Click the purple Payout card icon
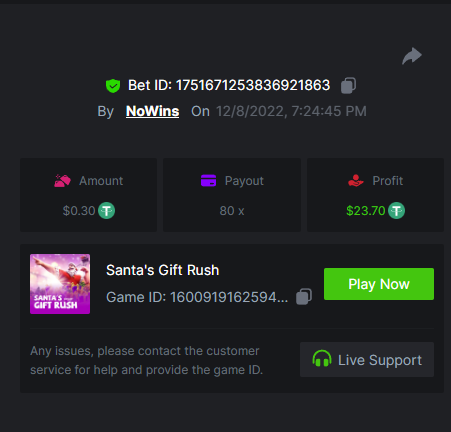 208,181
